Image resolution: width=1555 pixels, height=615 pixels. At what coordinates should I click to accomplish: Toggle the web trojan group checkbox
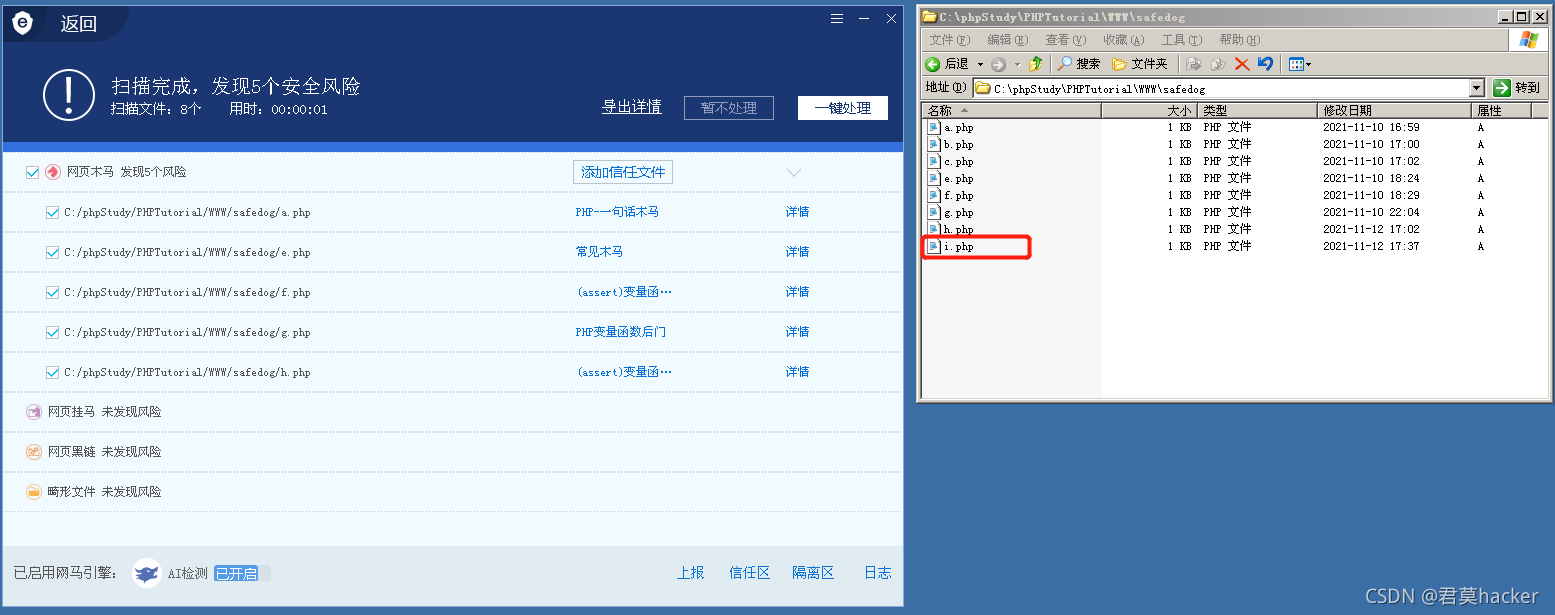coord(33,172)
